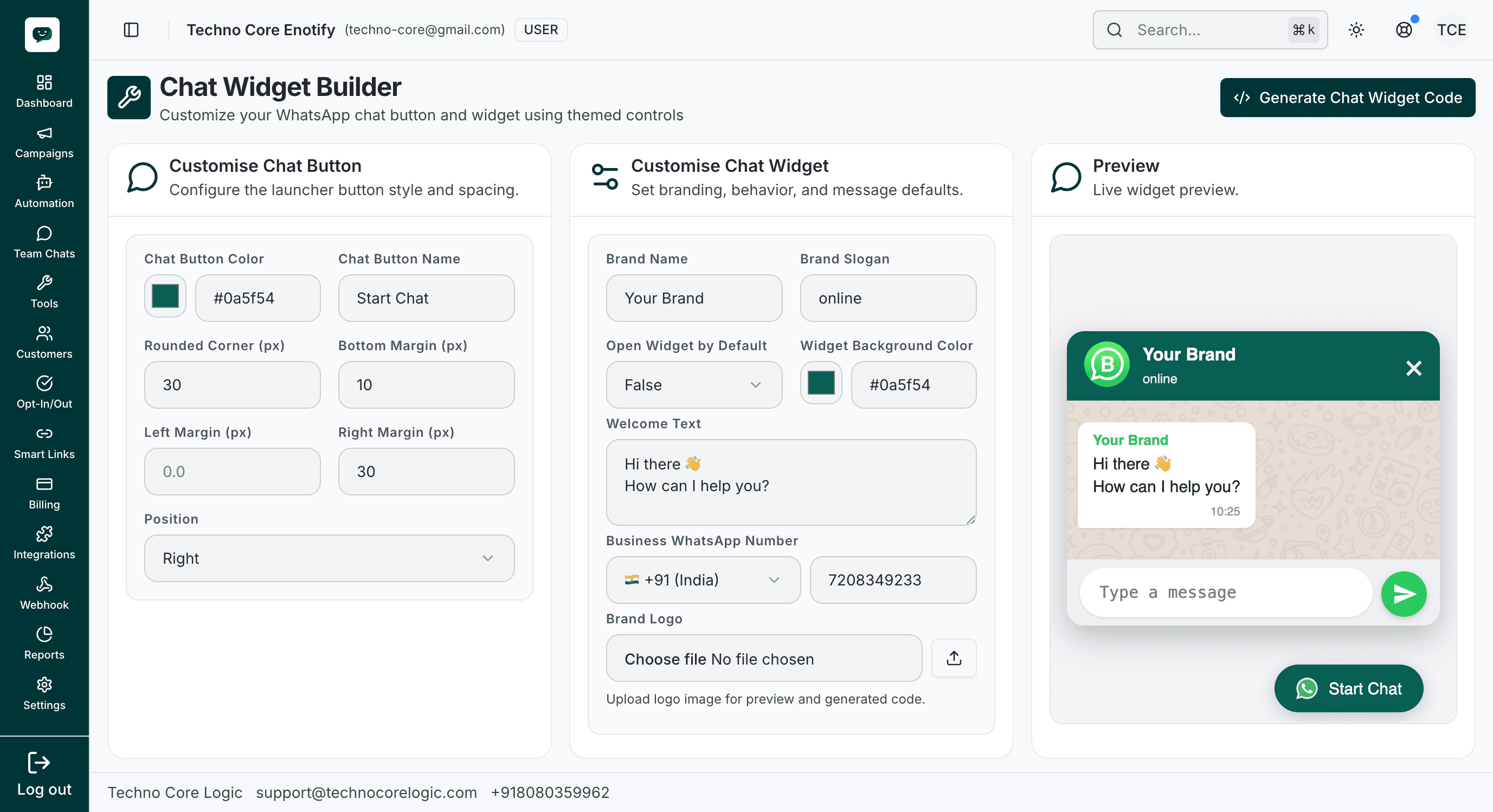Viewport: 1493px width, 812px height.
Task: Close the widget preview with X
Action: pyautogui.click(x=1414, y=368)
